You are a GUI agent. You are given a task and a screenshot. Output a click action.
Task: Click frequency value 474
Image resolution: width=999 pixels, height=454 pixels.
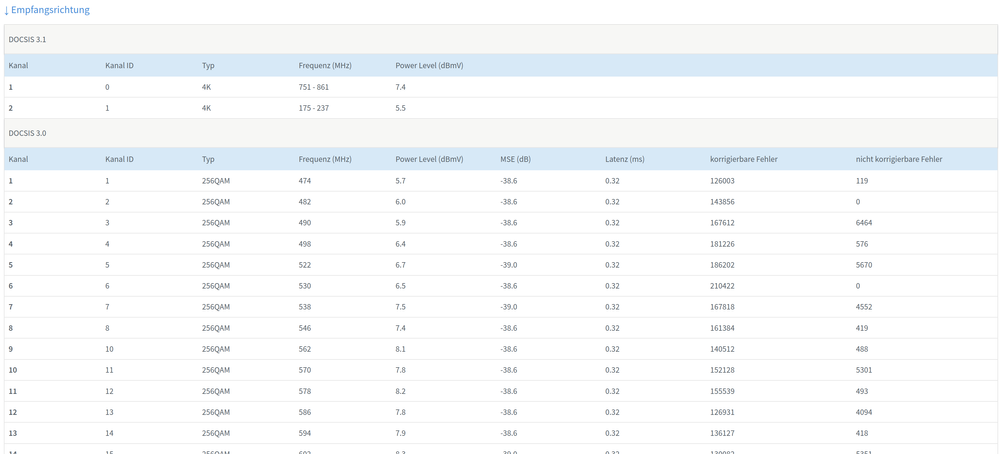coord(305,181)
